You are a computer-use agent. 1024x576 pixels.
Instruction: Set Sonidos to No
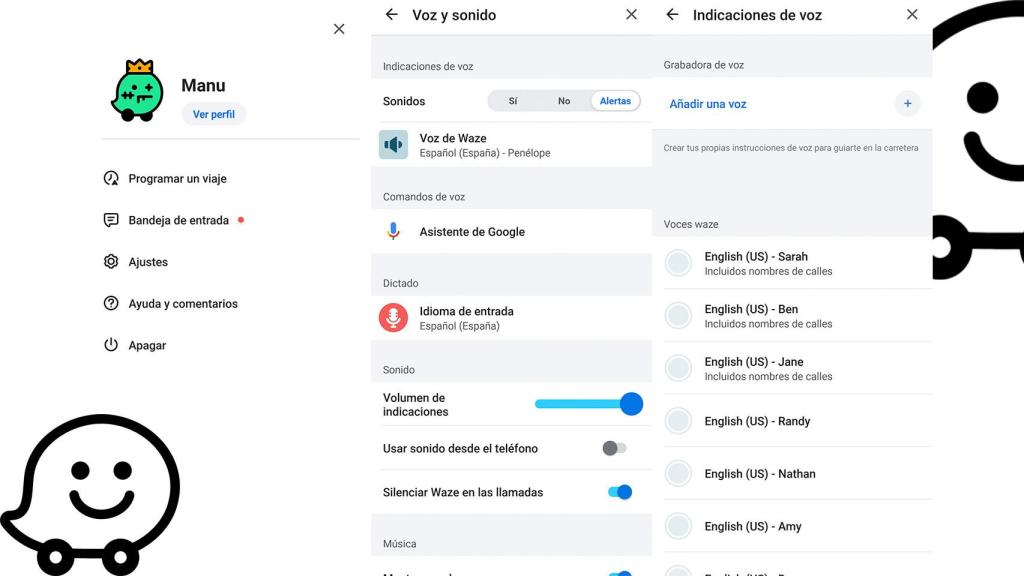coord(564,101)
